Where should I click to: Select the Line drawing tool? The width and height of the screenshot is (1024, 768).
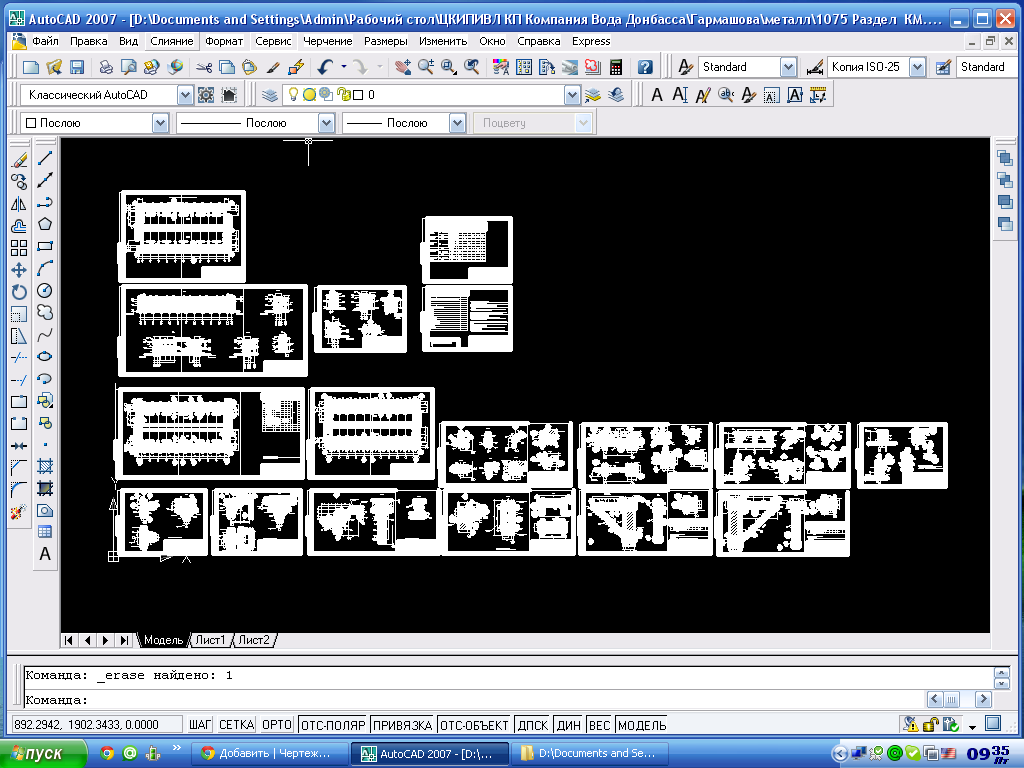point(44,159)
